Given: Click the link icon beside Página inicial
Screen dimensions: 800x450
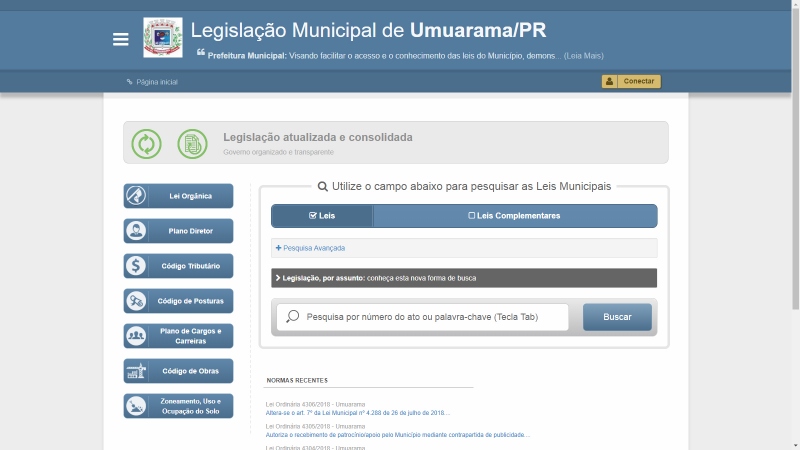Looking at the screenshot, I should 130,82.
